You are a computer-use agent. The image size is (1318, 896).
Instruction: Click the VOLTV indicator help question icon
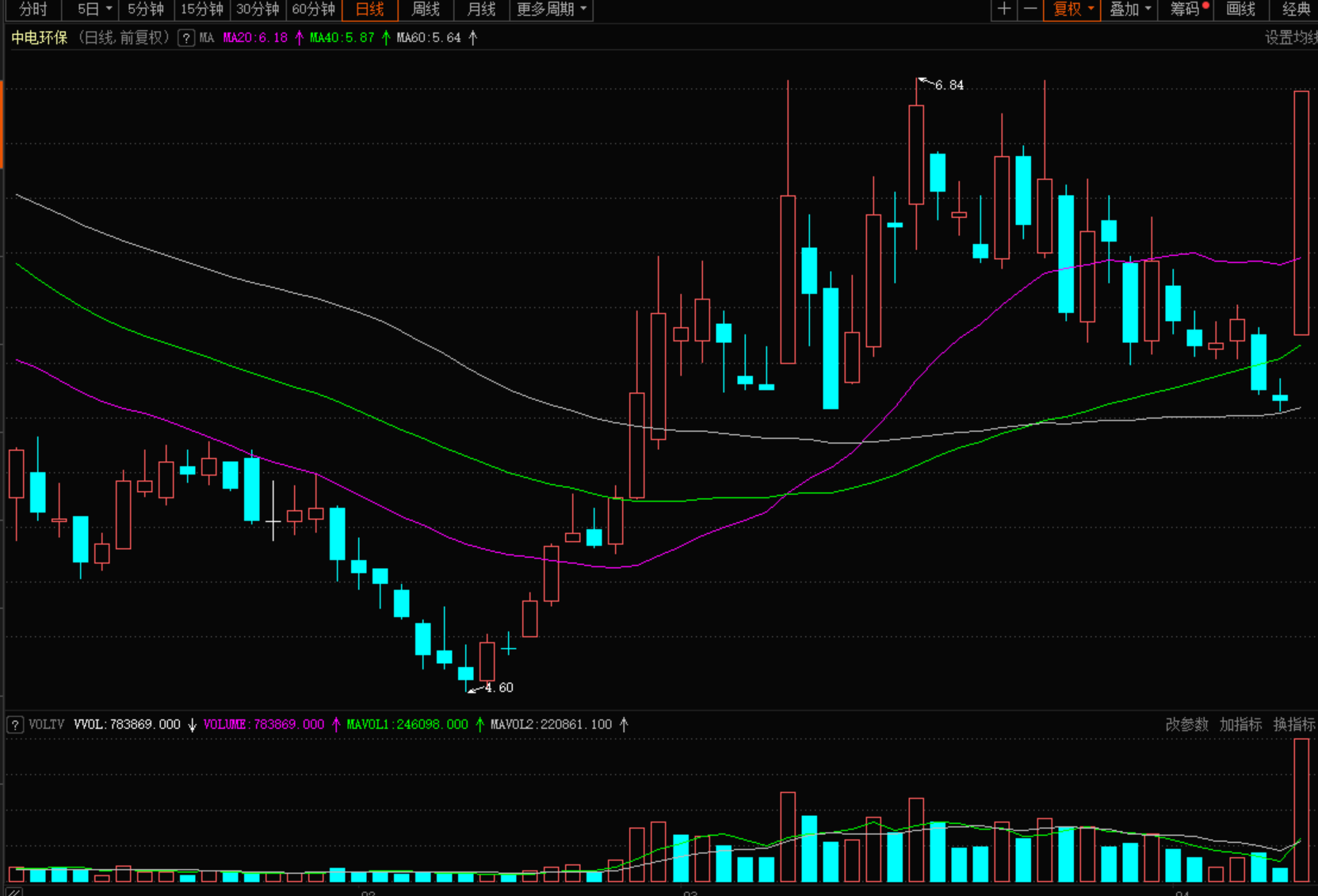[15, 725]
